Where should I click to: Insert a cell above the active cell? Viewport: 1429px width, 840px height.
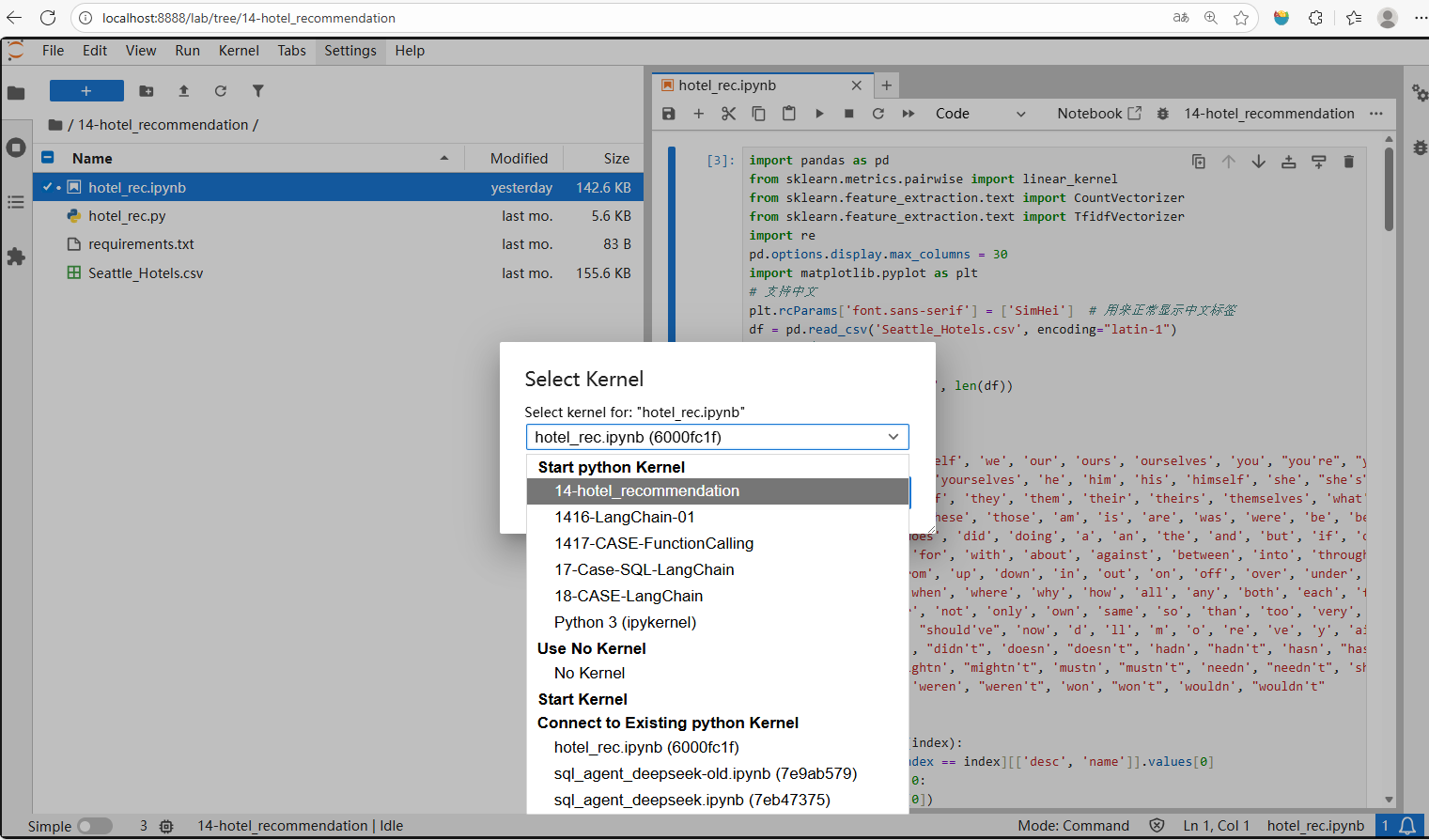(x=1288, y=162)
